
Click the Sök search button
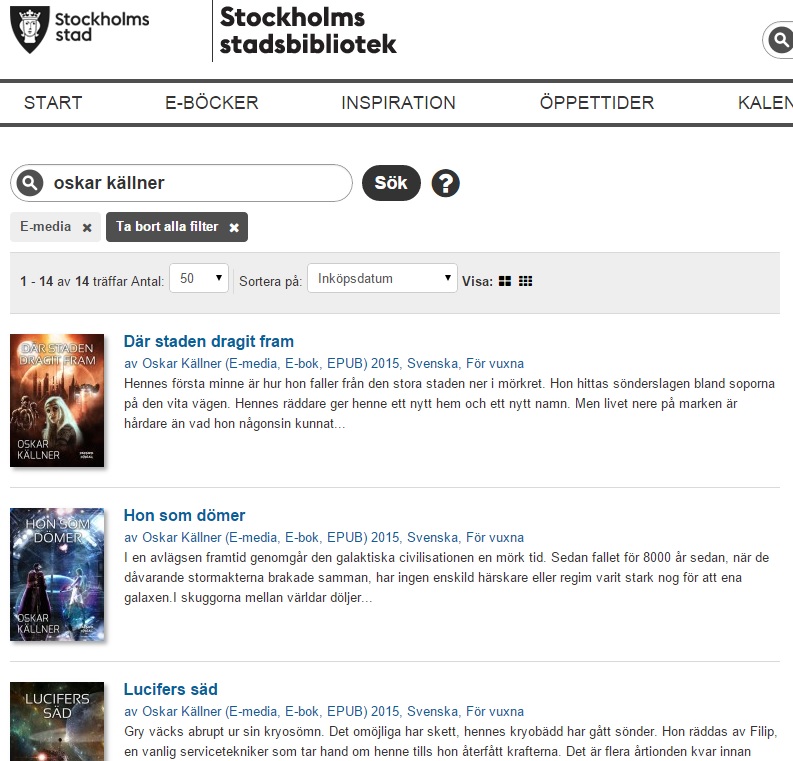tap(391, 183)
